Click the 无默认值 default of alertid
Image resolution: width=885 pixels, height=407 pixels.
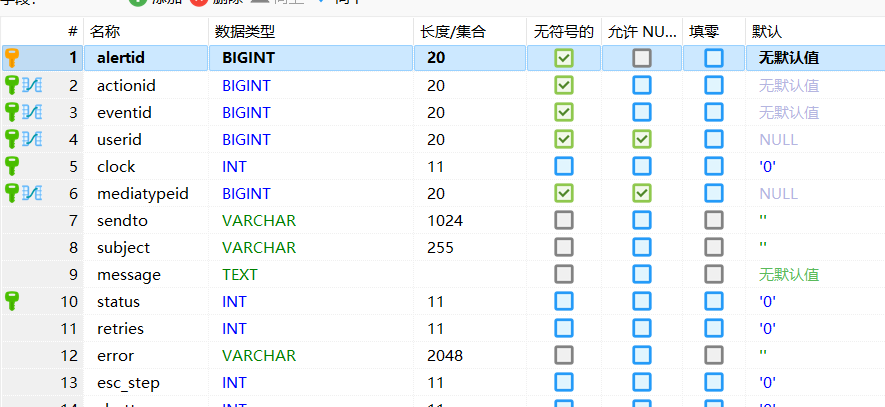(x=789, y=58)
